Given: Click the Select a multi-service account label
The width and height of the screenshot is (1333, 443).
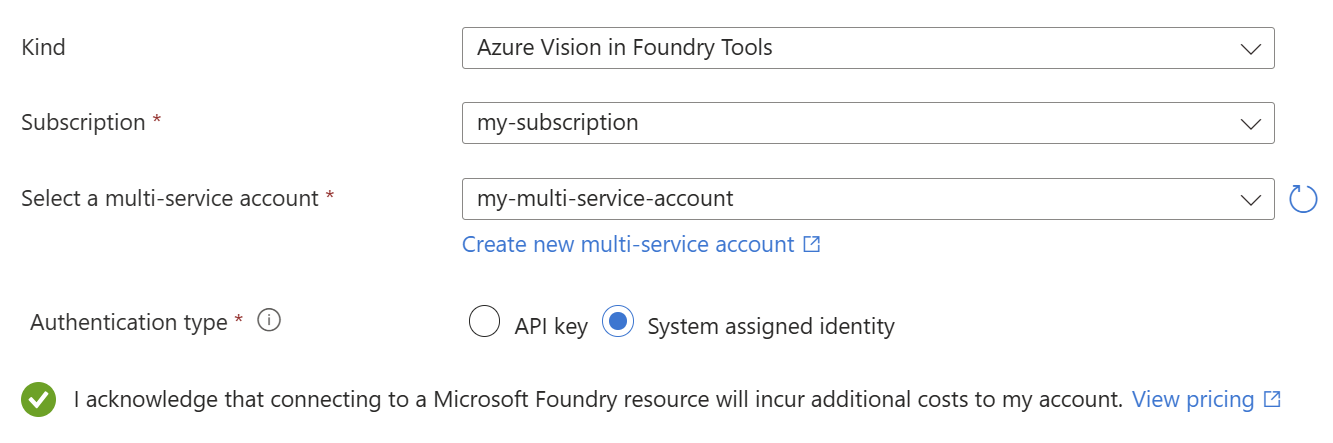Looking at the screenshot, I should pyautogui.click(x=170, y=198).
